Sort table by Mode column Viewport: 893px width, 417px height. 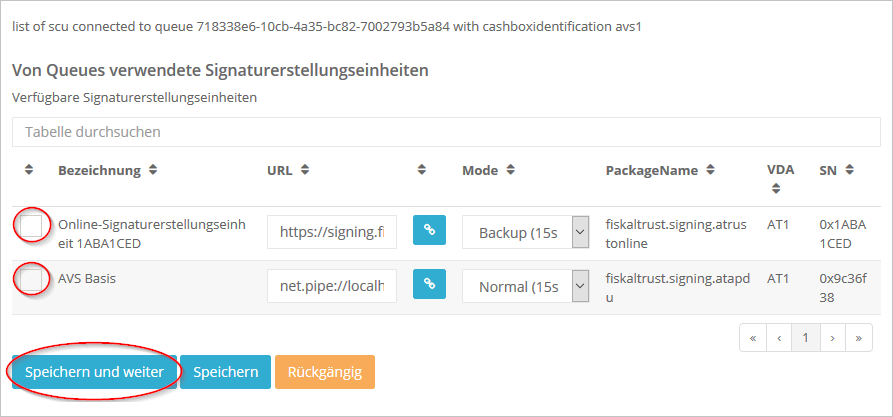pyautogui.click(x=510, y=171)
